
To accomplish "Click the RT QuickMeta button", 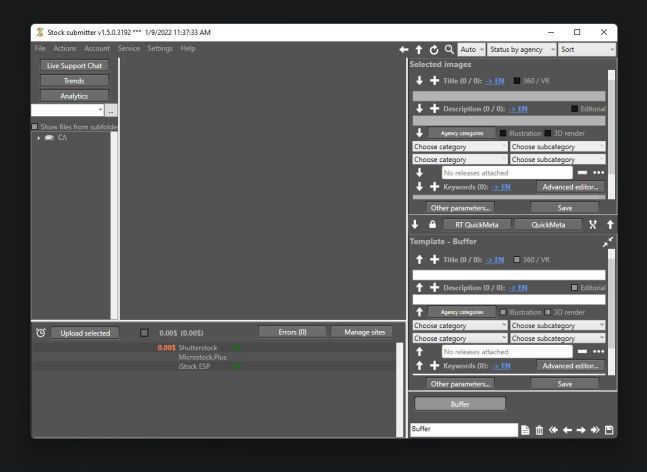I will coord(477,224).
